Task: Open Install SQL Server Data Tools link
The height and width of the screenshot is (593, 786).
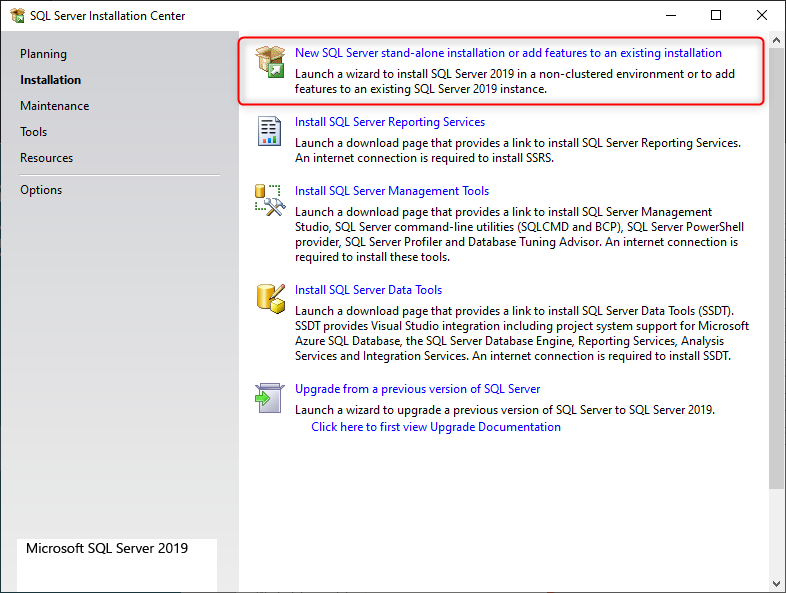Action: pos(368,290)
